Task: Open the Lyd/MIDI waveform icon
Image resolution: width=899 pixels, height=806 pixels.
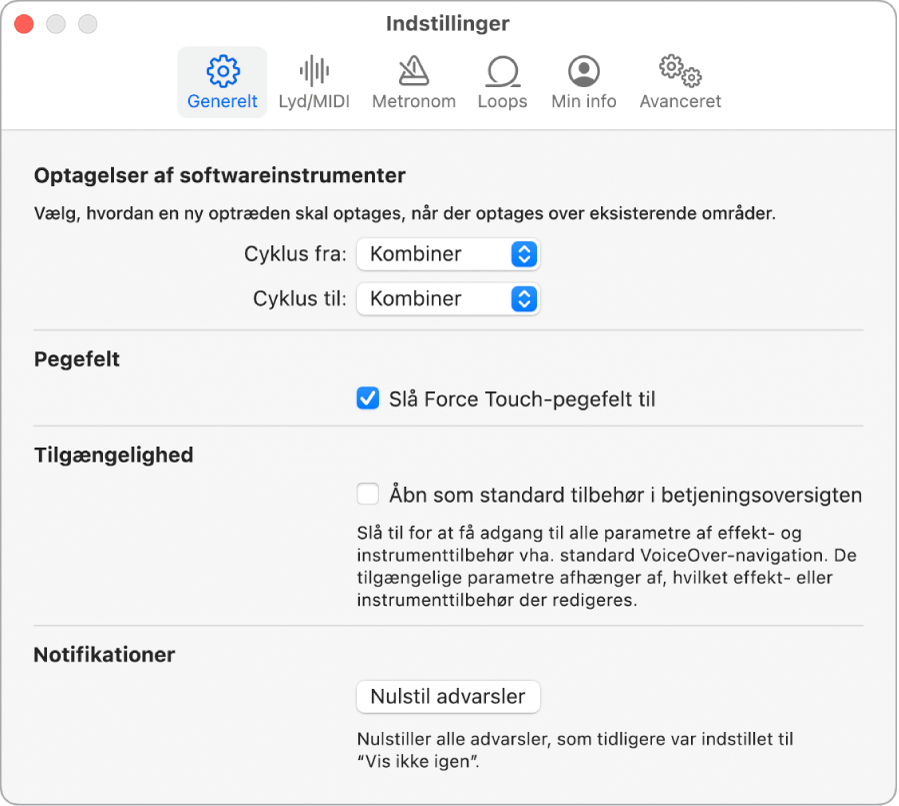Action: [x=314, y=71]
